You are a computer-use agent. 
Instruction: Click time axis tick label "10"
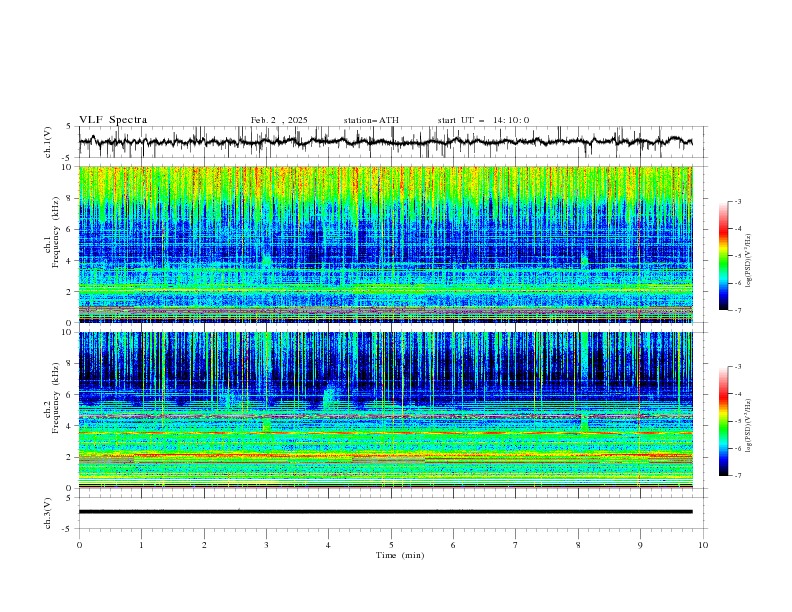click(x=703, y=545)
